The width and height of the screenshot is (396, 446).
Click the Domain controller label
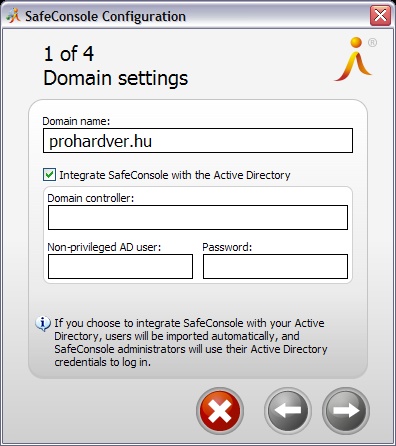click(x=91, y=198)
